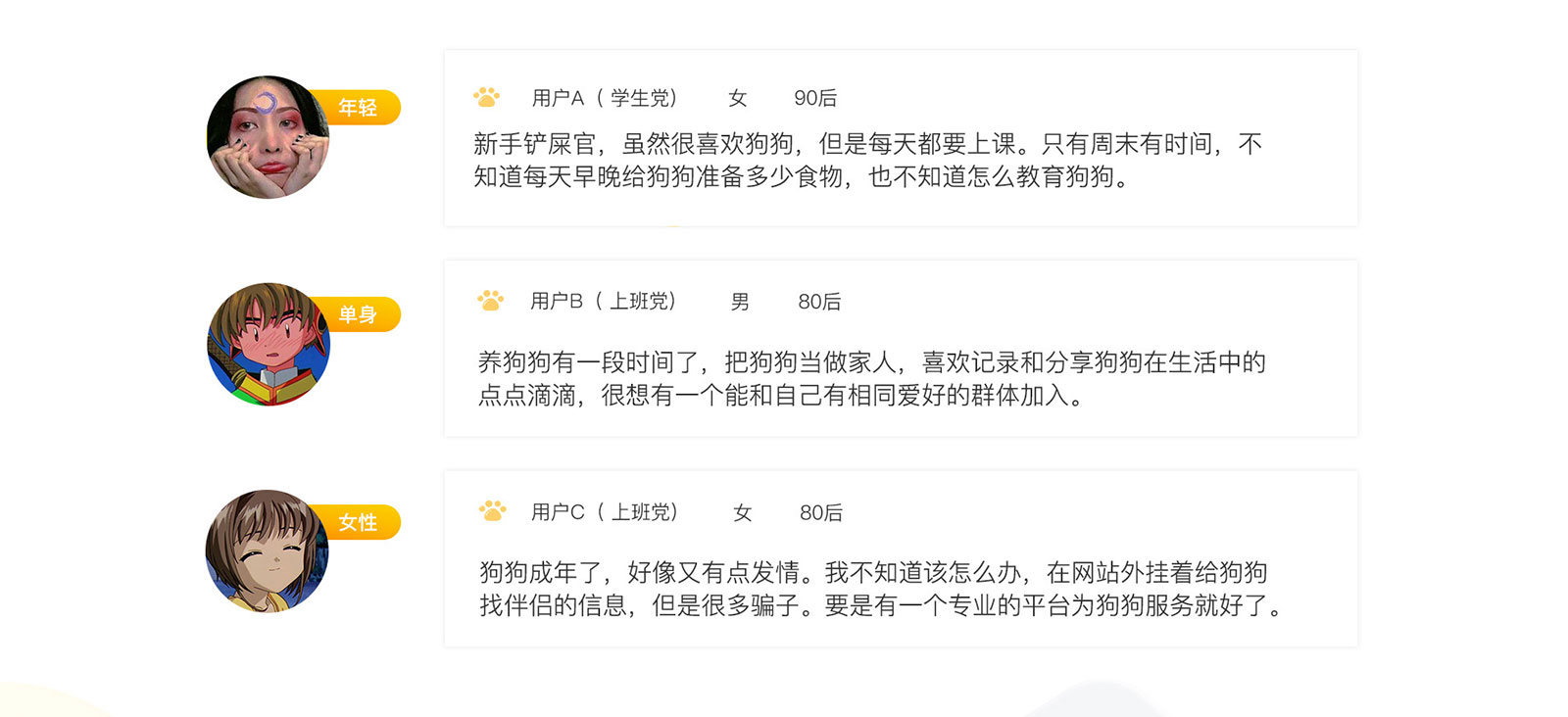Viewport: 1568px width, 717px height.
Task: Open the user A avatar with face paint
Action: (x=267, y=138)
